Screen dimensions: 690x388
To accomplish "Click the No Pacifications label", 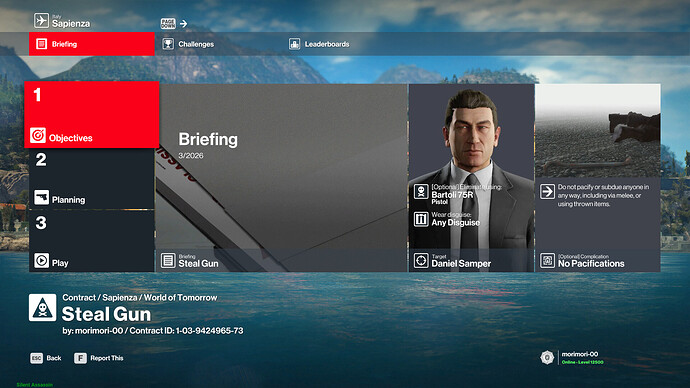I will 591,264.
